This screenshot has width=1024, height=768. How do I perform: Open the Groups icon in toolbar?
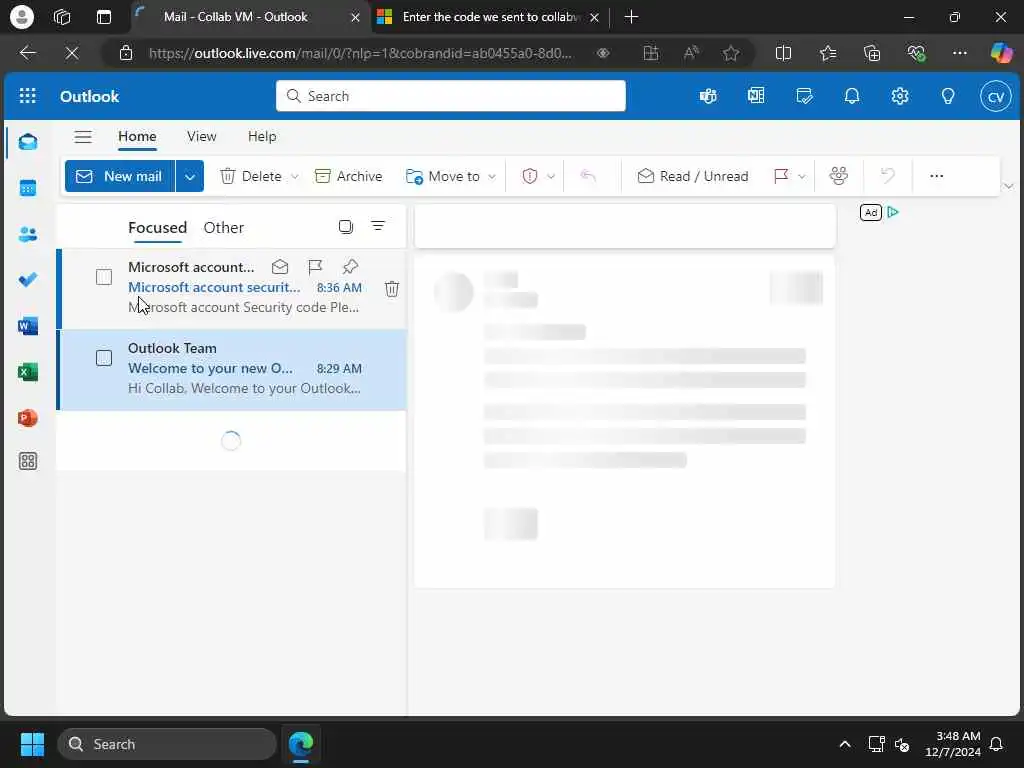(839, 176)
